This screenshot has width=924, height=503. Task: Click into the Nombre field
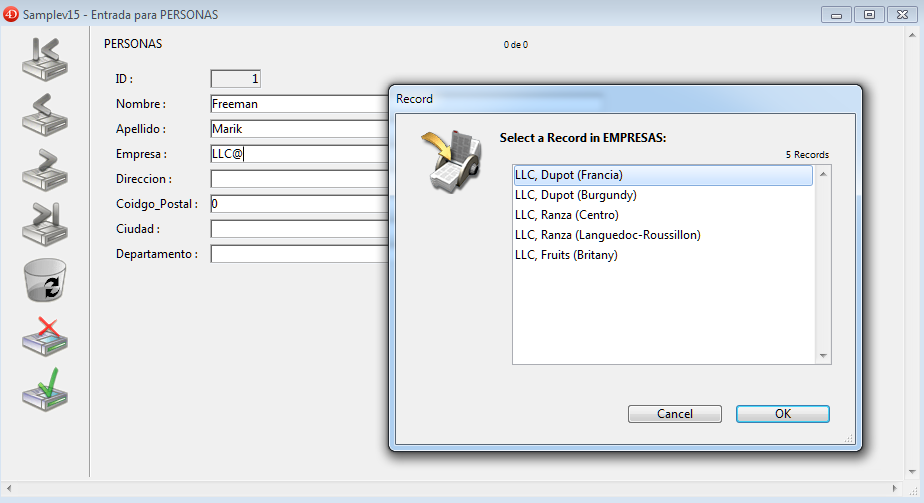click(298, 103)
